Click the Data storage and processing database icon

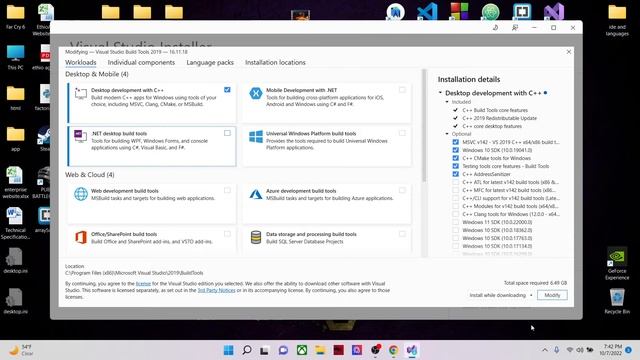coord(256,237)
